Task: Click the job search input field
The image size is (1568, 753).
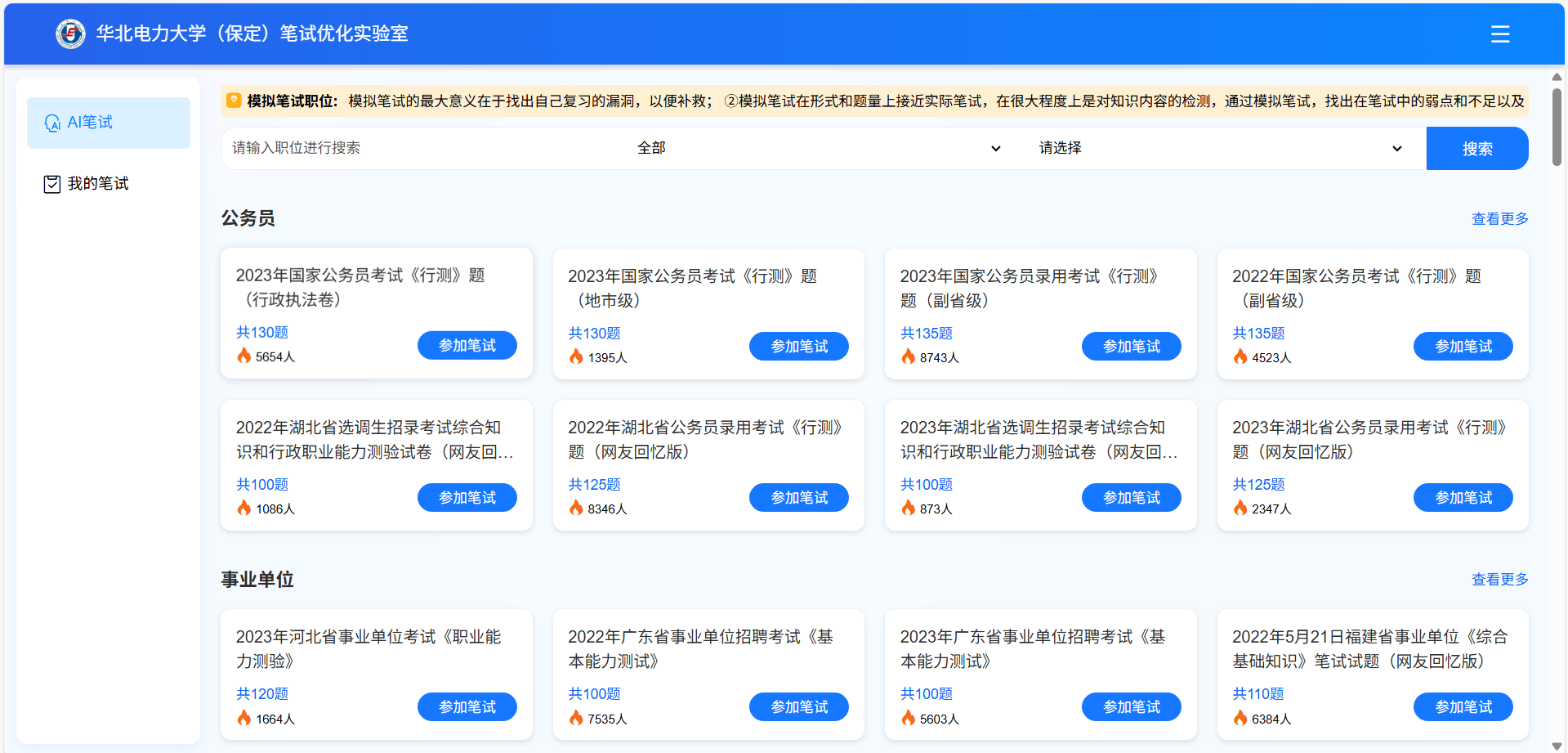Action: pos(368,148)
